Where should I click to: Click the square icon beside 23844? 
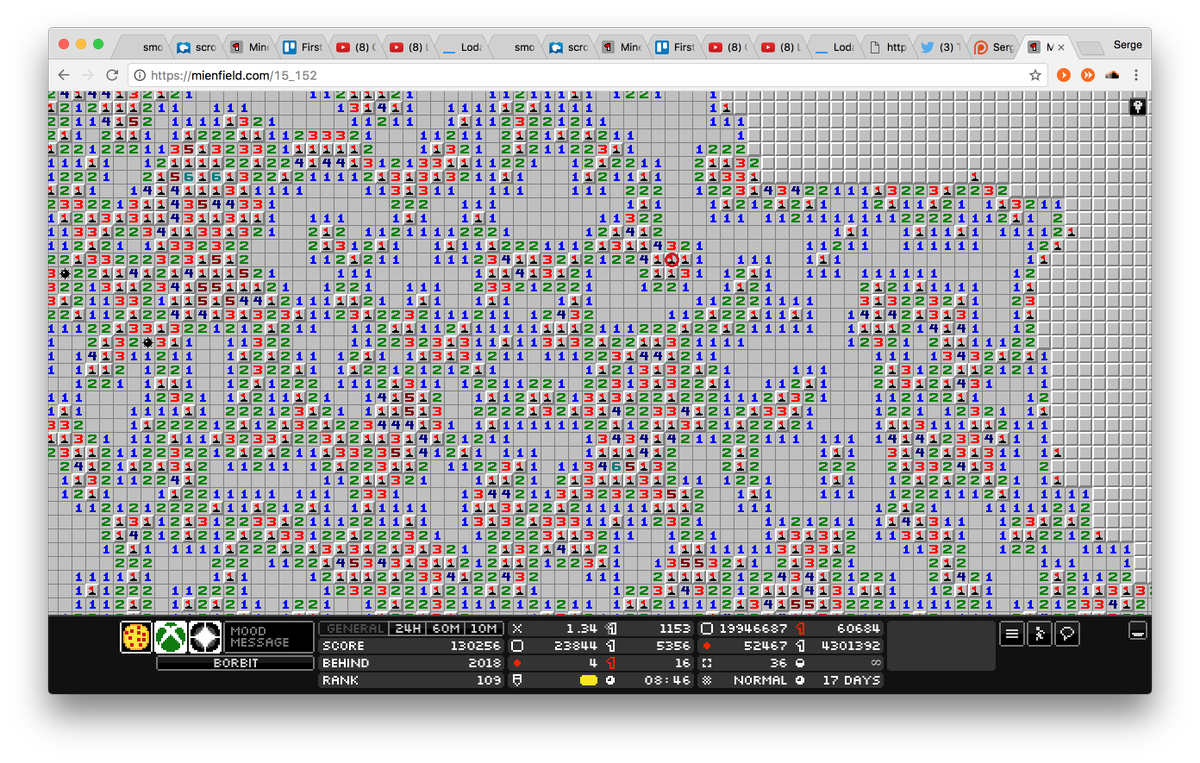point(517,646)
